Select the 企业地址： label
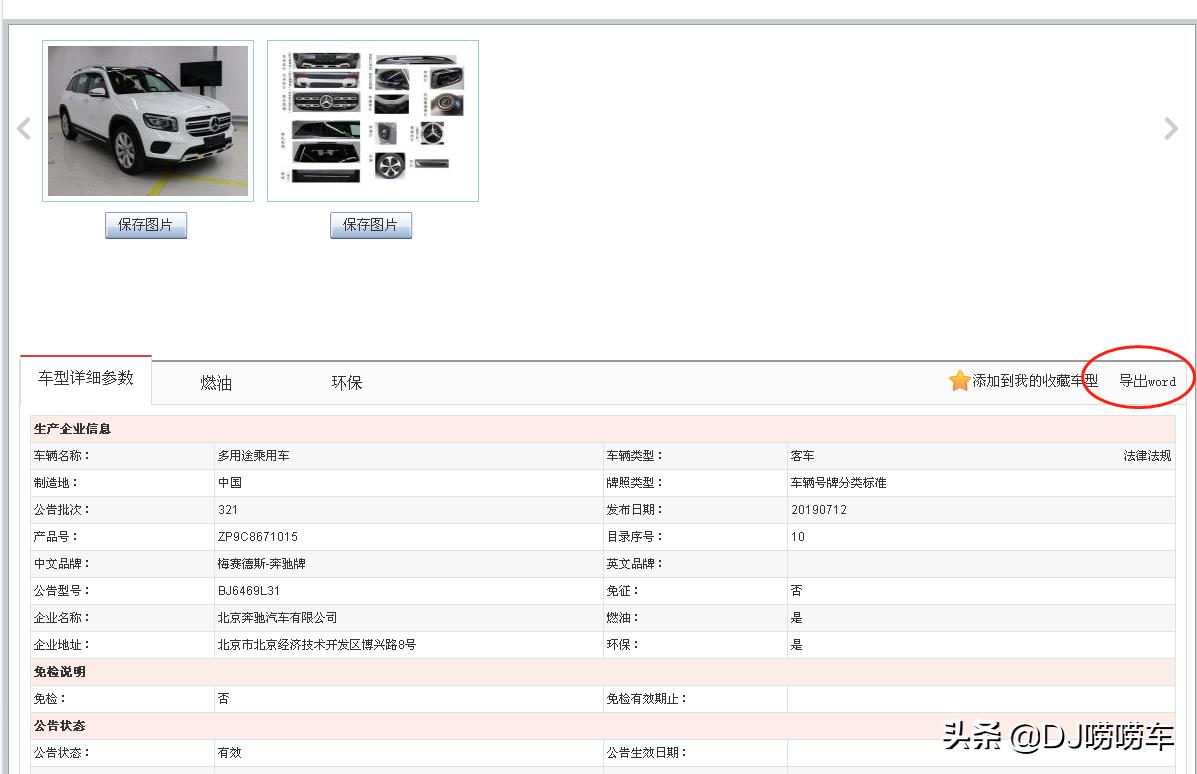1197x774 pixels. [62, 645]
